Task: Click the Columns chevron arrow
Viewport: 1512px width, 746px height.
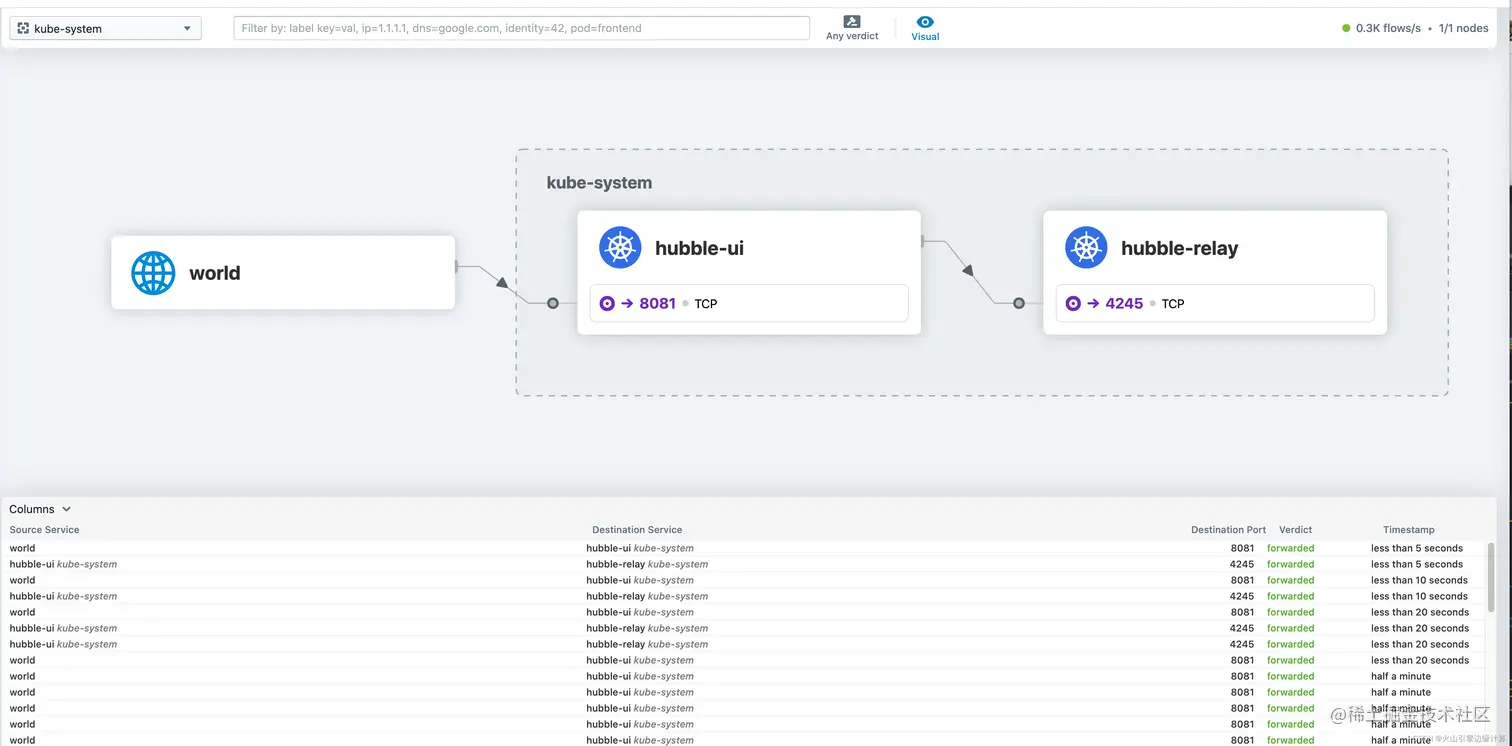Action: coord(66,509)
